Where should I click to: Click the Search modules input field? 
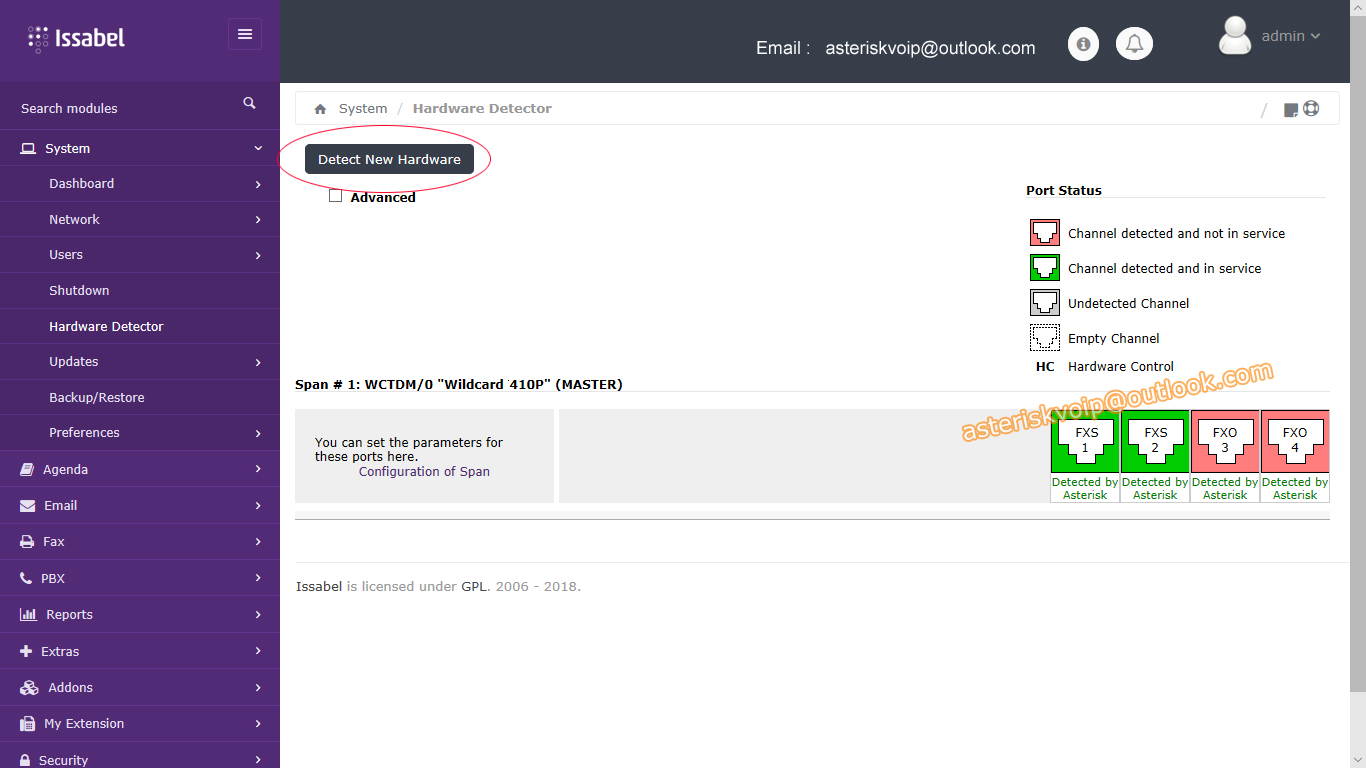point(120,108)
